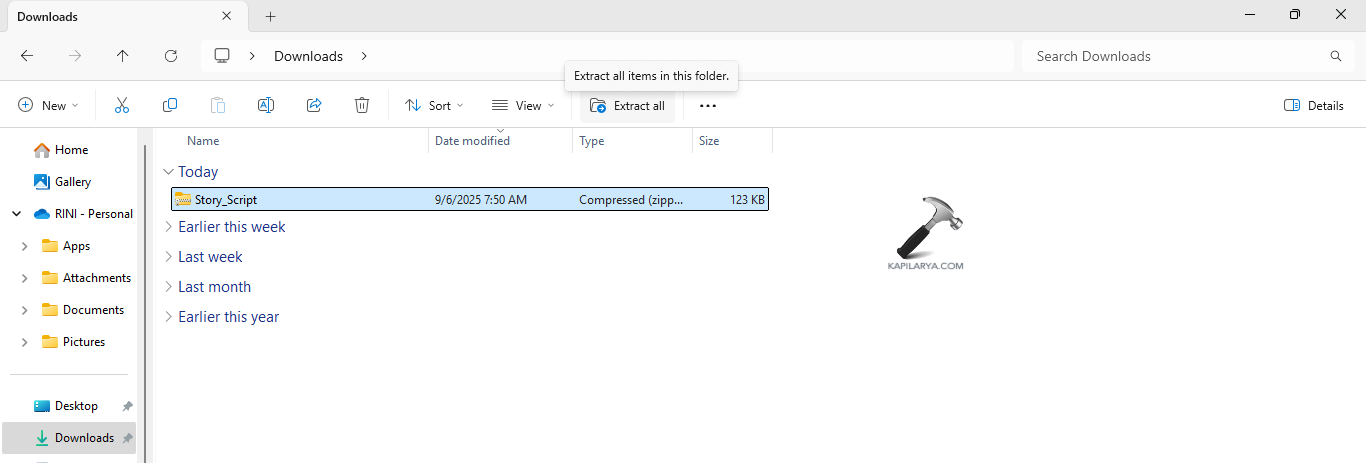The height and width of the screenshot is (463, 1366).
Task: Add a new tab with plus button
Action: pyautogui.click(x=270, y=16)
